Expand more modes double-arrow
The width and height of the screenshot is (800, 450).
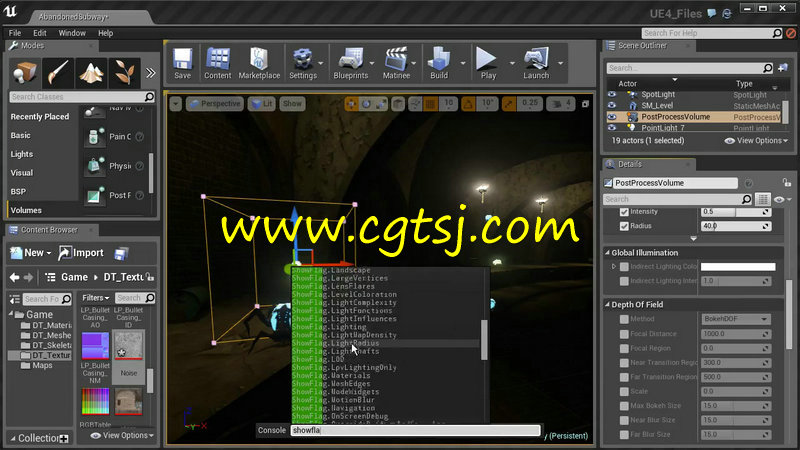tap(151, 72)
